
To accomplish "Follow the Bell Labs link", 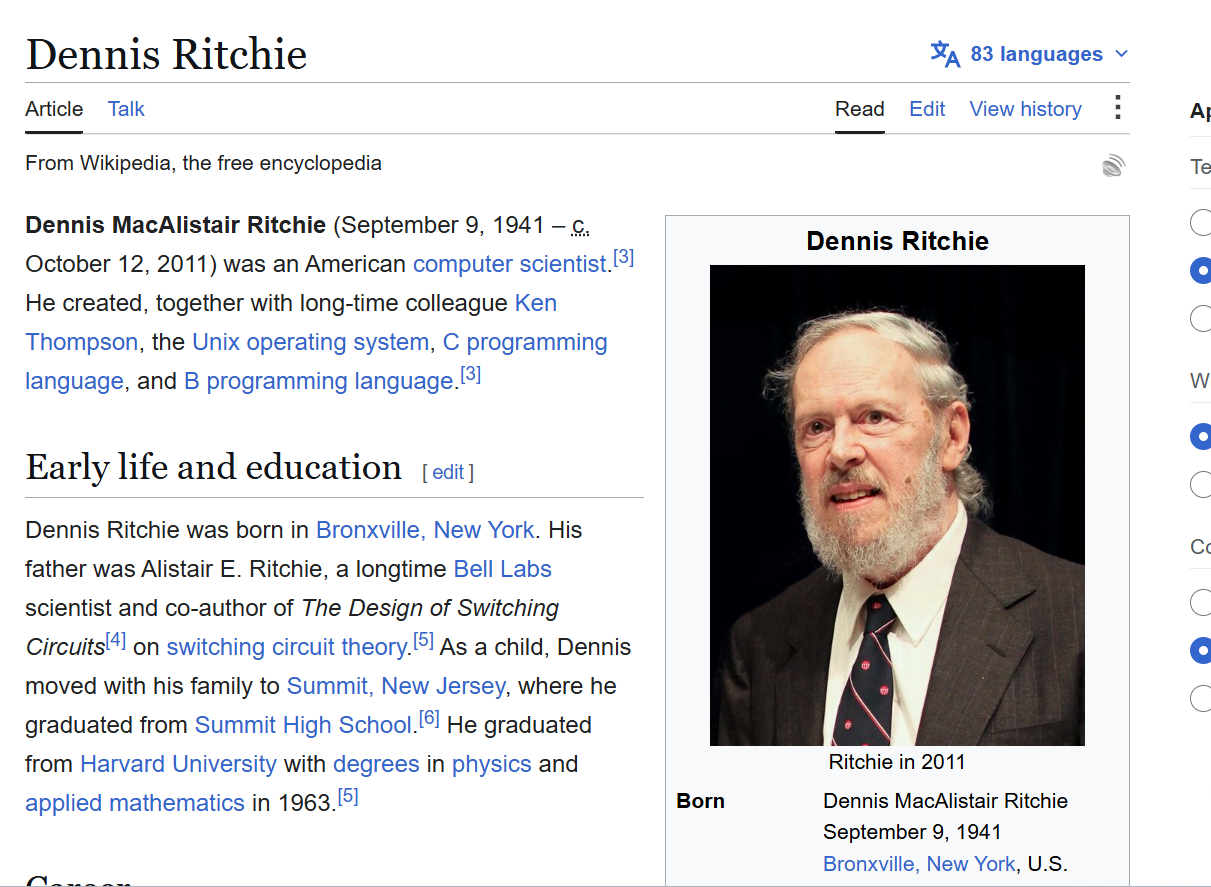I will coord(502,569).
